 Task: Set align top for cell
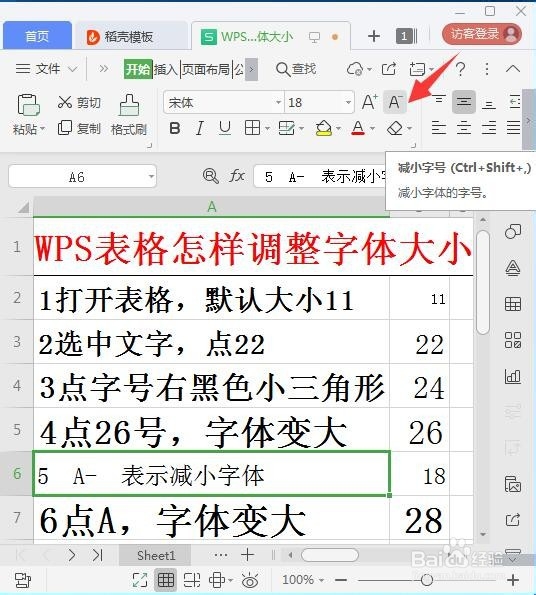point(439,102)
